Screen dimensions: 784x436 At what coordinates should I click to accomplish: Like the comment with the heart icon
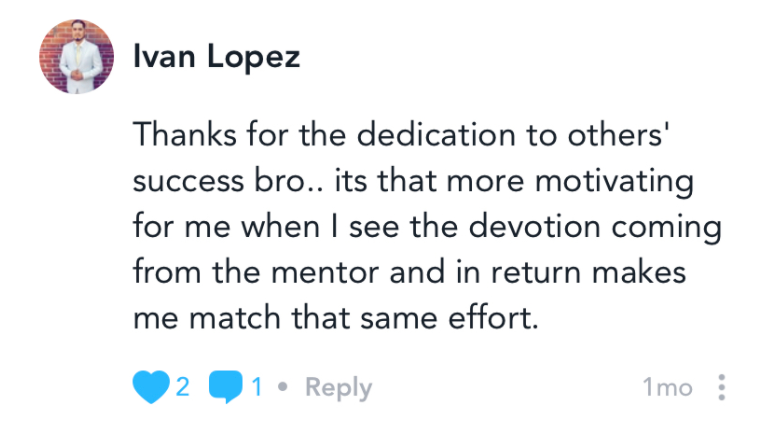150,386
